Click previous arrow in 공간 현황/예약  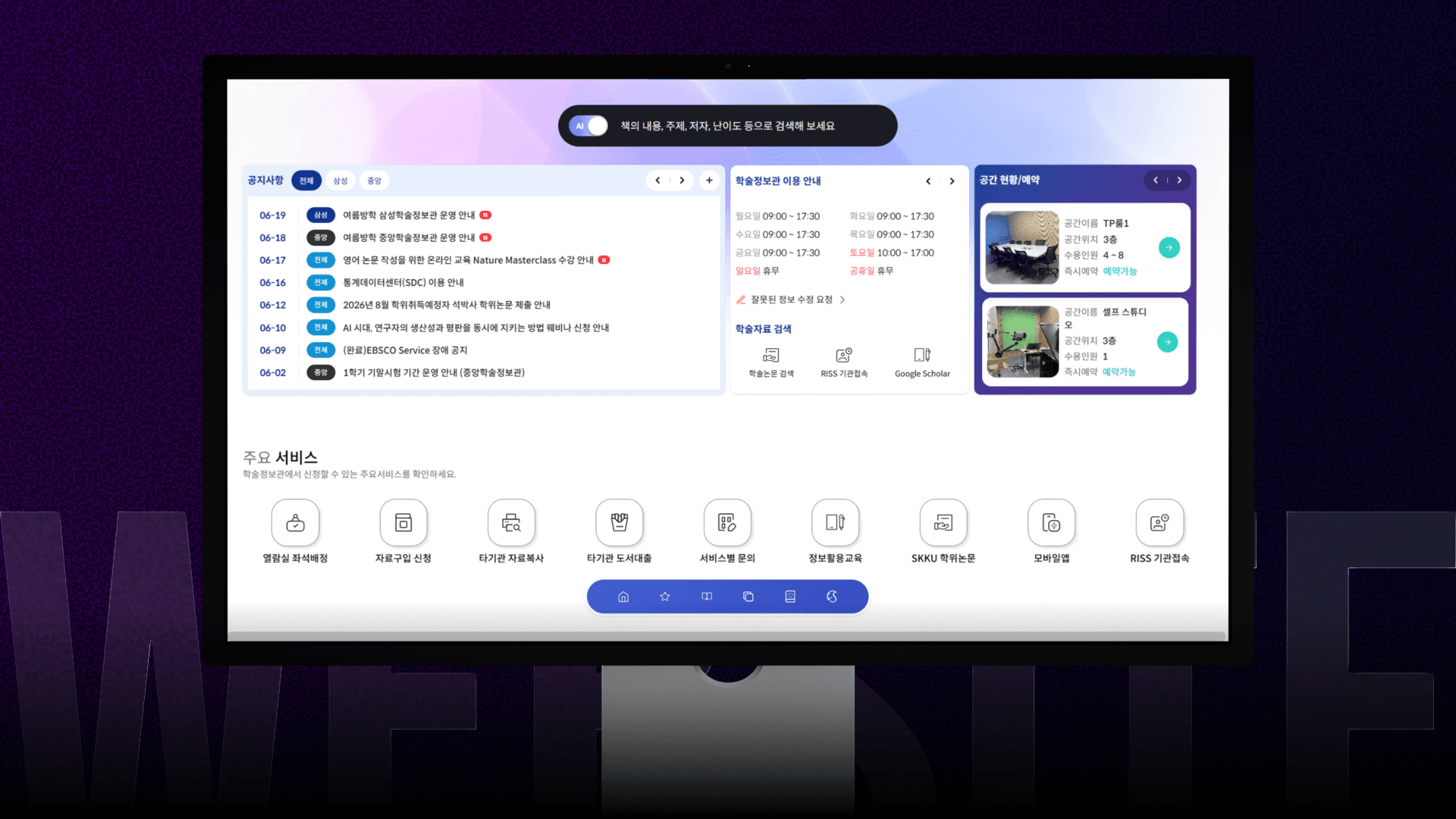(1156, 180)
